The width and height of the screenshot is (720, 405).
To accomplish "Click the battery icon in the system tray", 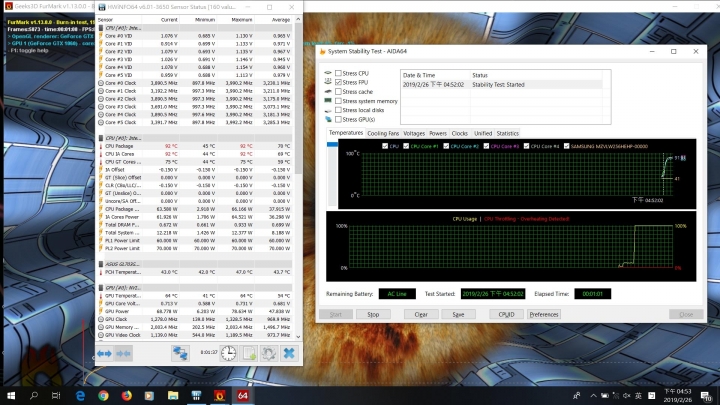I will (x=605, y=395).
